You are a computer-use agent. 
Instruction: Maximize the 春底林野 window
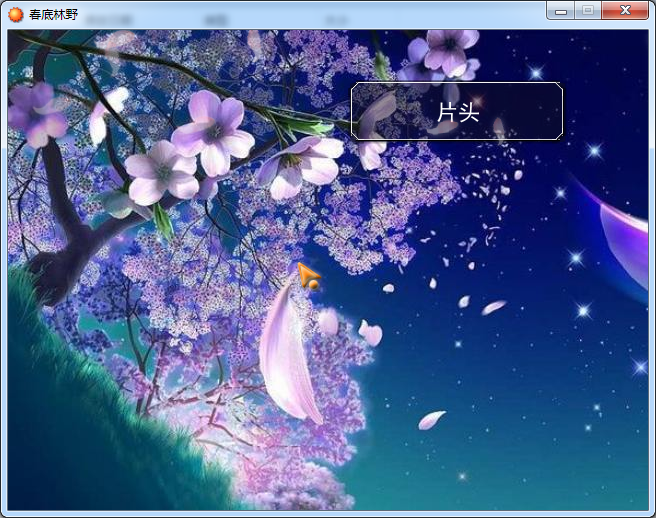pos(588,10)
